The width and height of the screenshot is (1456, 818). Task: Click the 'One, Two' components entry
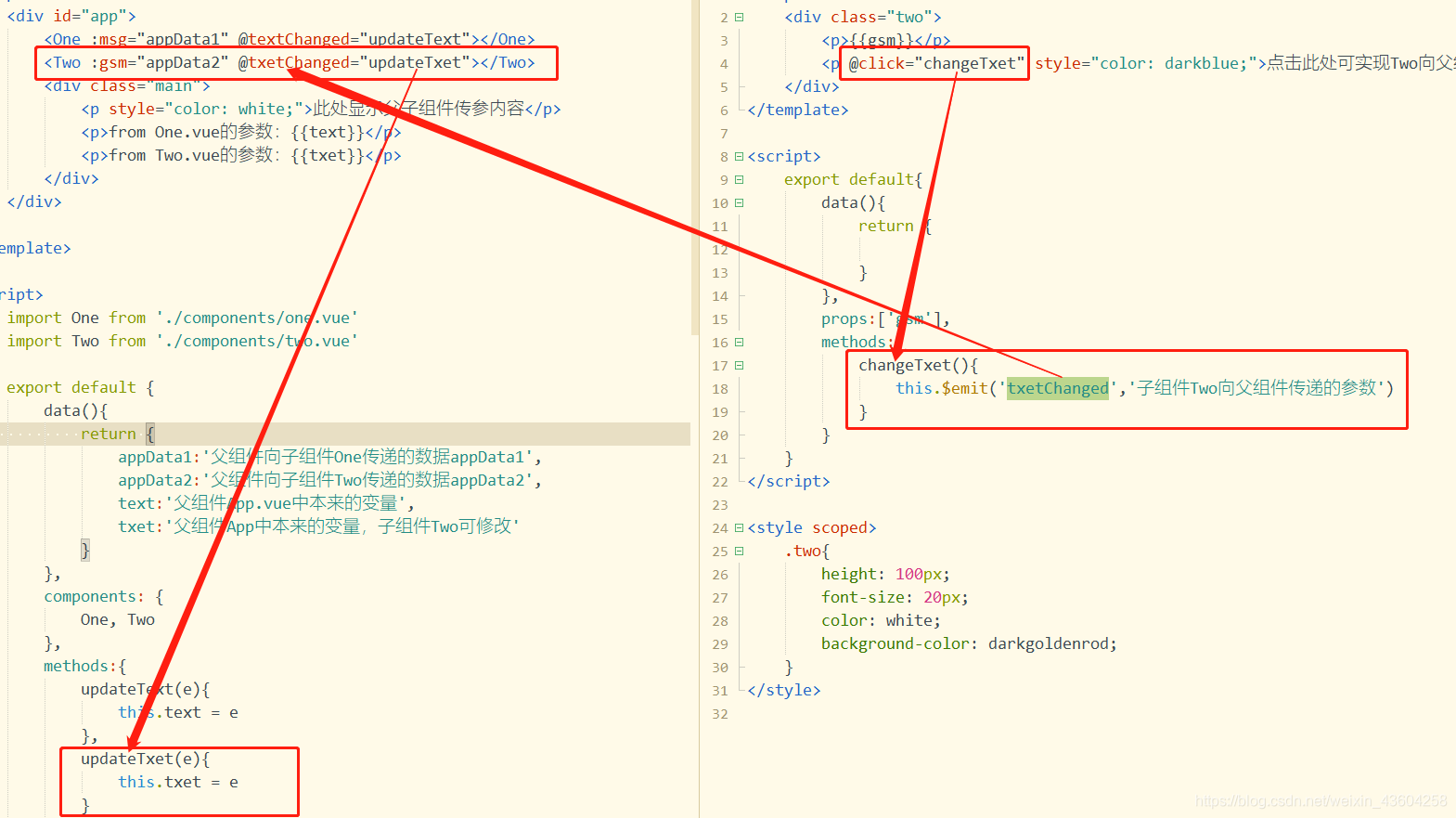click(118, 619)
